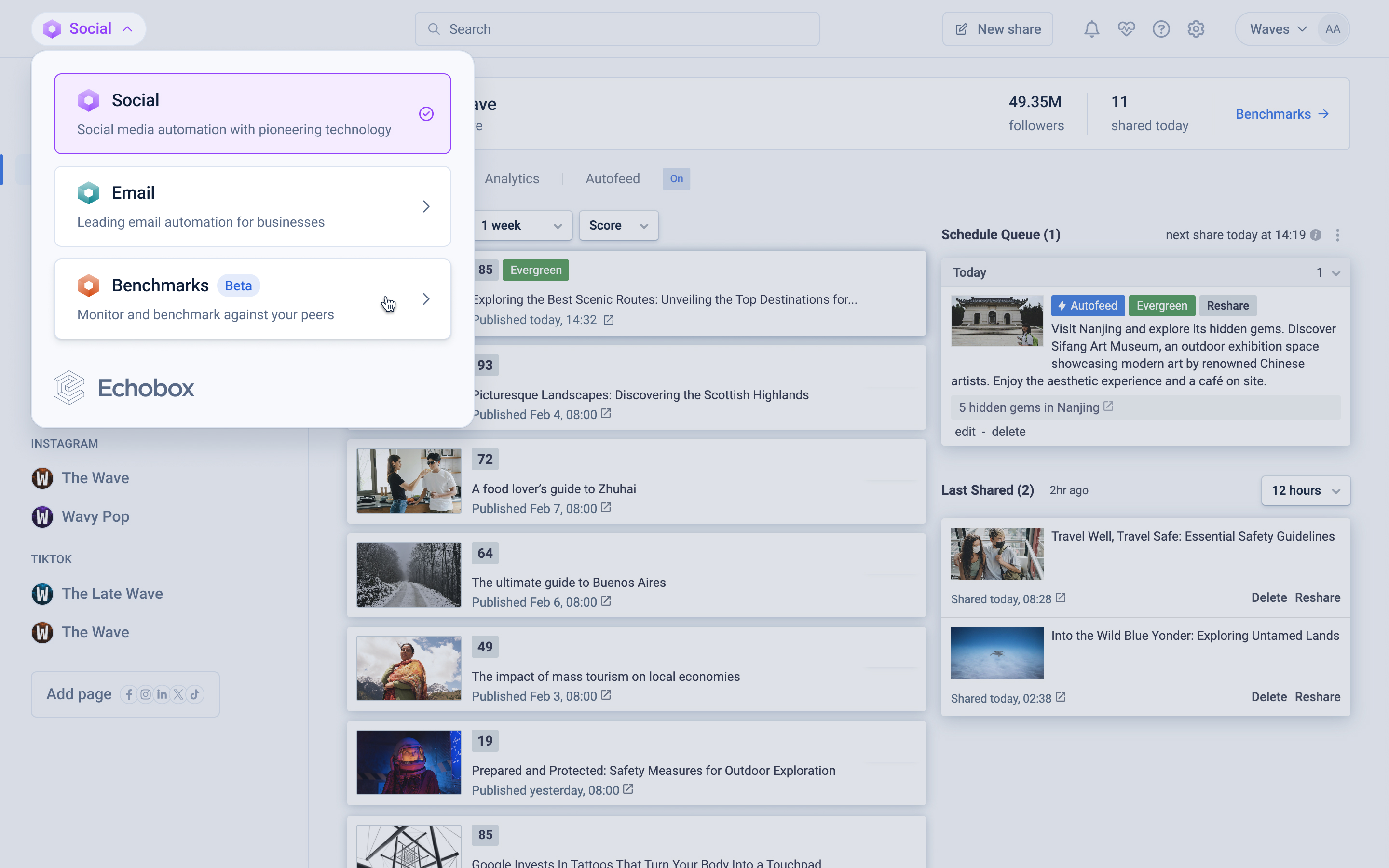The height and width of the screenshot is (868, 1389).
Task: Click the Echobox logo
Action: coord(124,388)
